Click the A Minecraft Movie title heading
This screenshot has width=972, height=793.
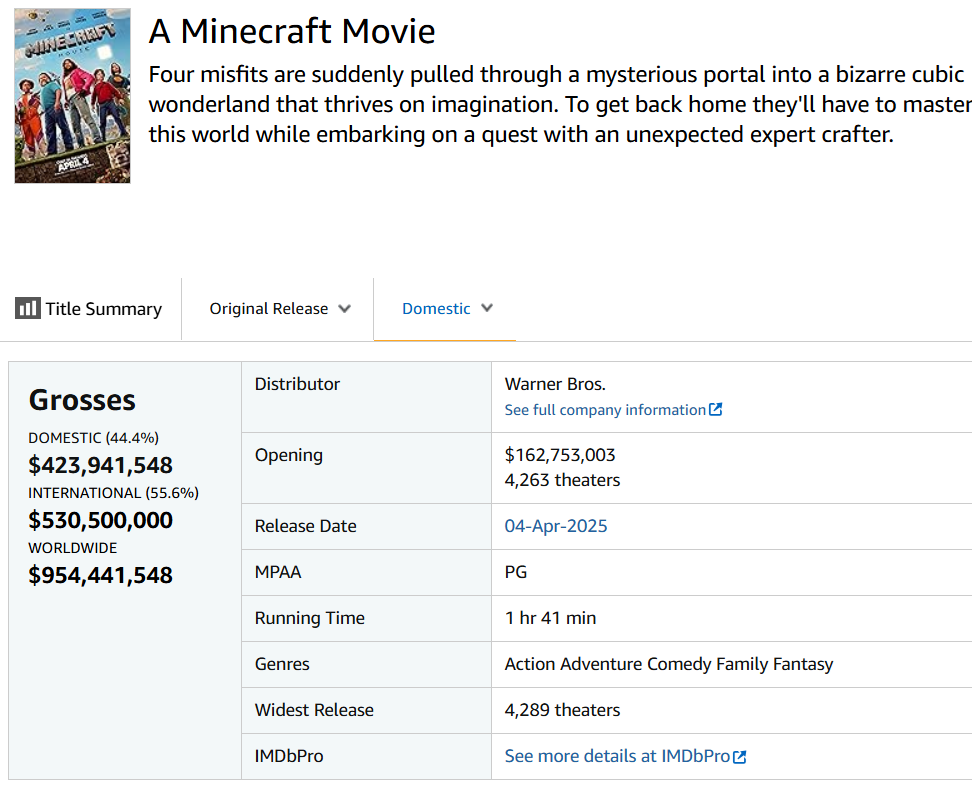pyautogui.click(x=292, y=31)
